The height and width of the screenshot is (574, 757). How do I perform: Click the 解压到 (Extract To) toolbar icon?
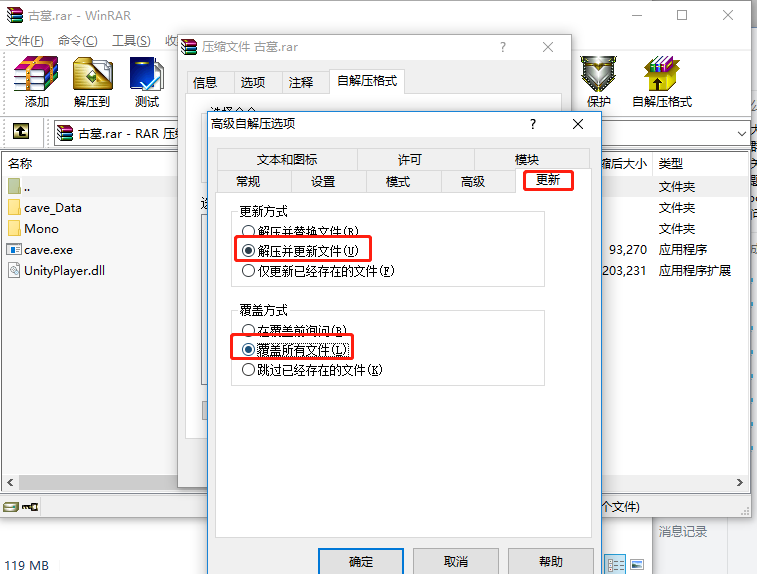(x=92, y=74)
